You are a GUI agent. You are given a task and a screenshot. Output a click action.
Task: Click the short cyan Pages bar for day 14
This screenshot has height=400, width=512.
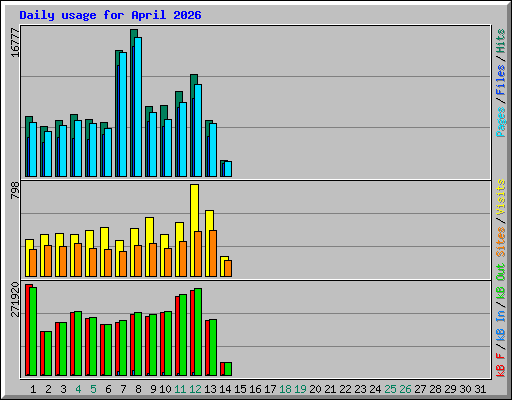(x=228, y=169)
